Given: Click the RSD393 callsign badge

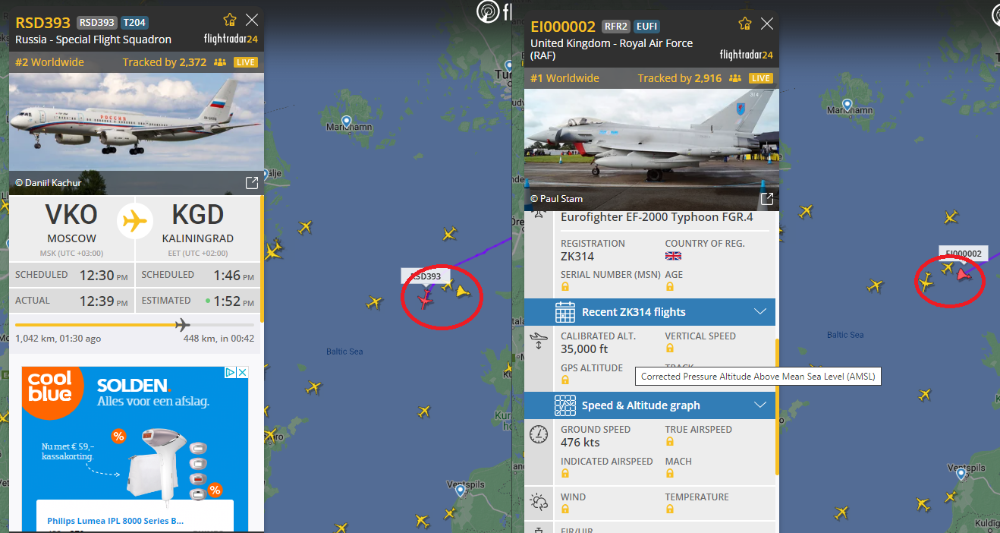Looking at the screenshot, I should click(x=96, y=22).
